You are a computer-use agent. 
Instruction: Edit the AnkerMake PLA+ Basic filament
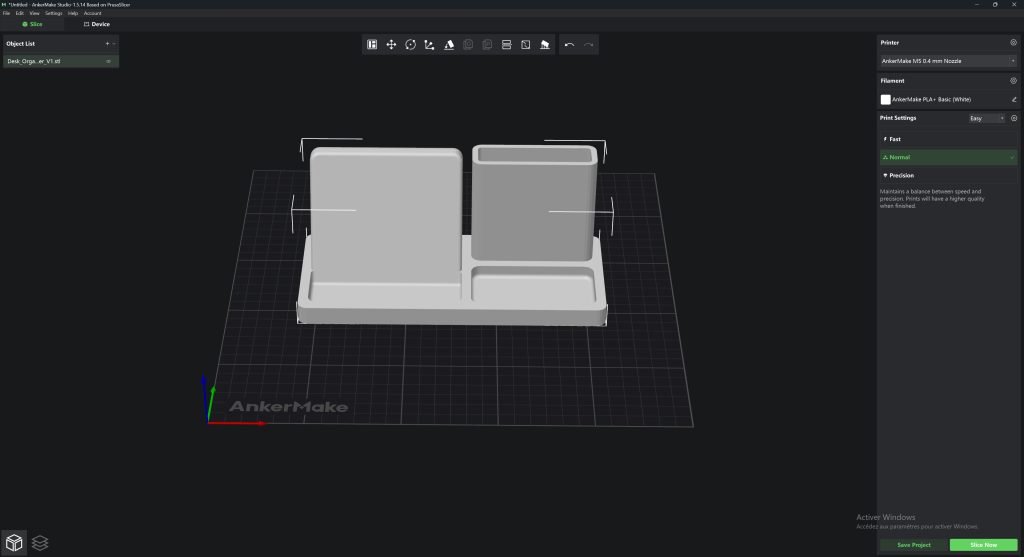pos(1014,99)
